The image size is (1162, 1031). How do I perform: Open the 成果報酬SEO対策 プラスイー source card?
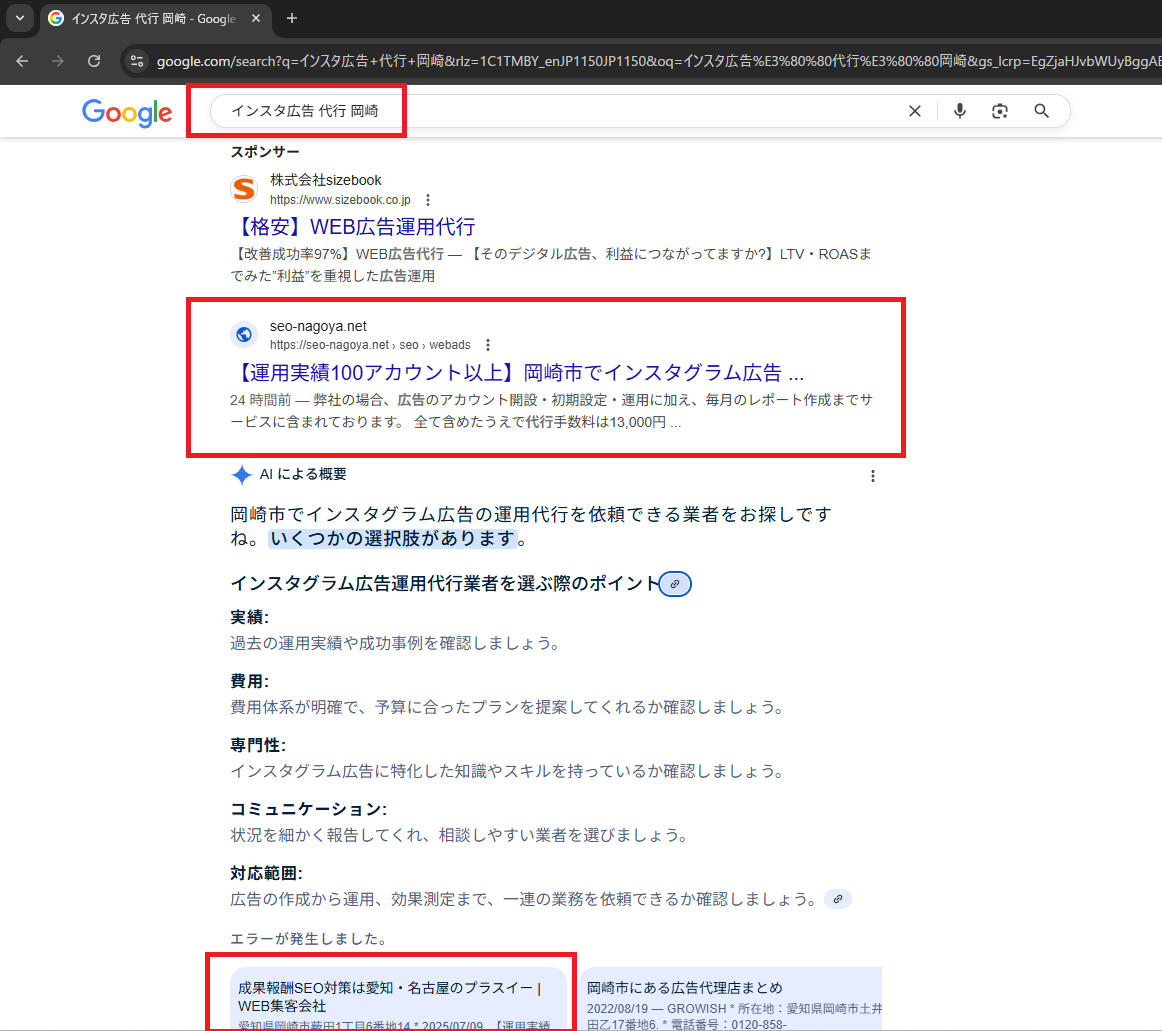click(399, 998)
